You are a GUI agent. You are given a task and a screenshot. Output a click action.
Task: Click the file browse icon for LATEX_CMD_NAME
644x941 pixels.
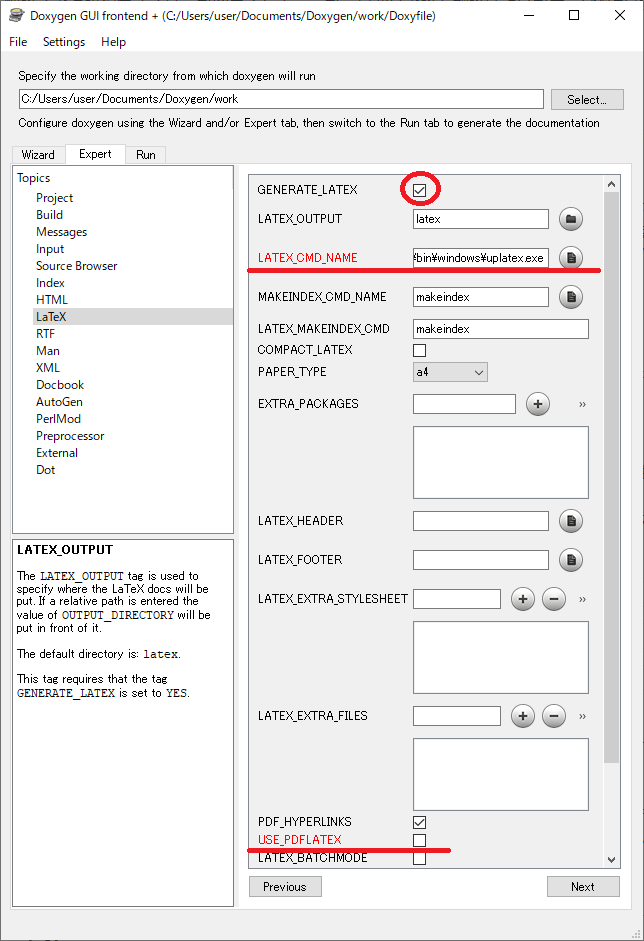[x=570, y=258]
